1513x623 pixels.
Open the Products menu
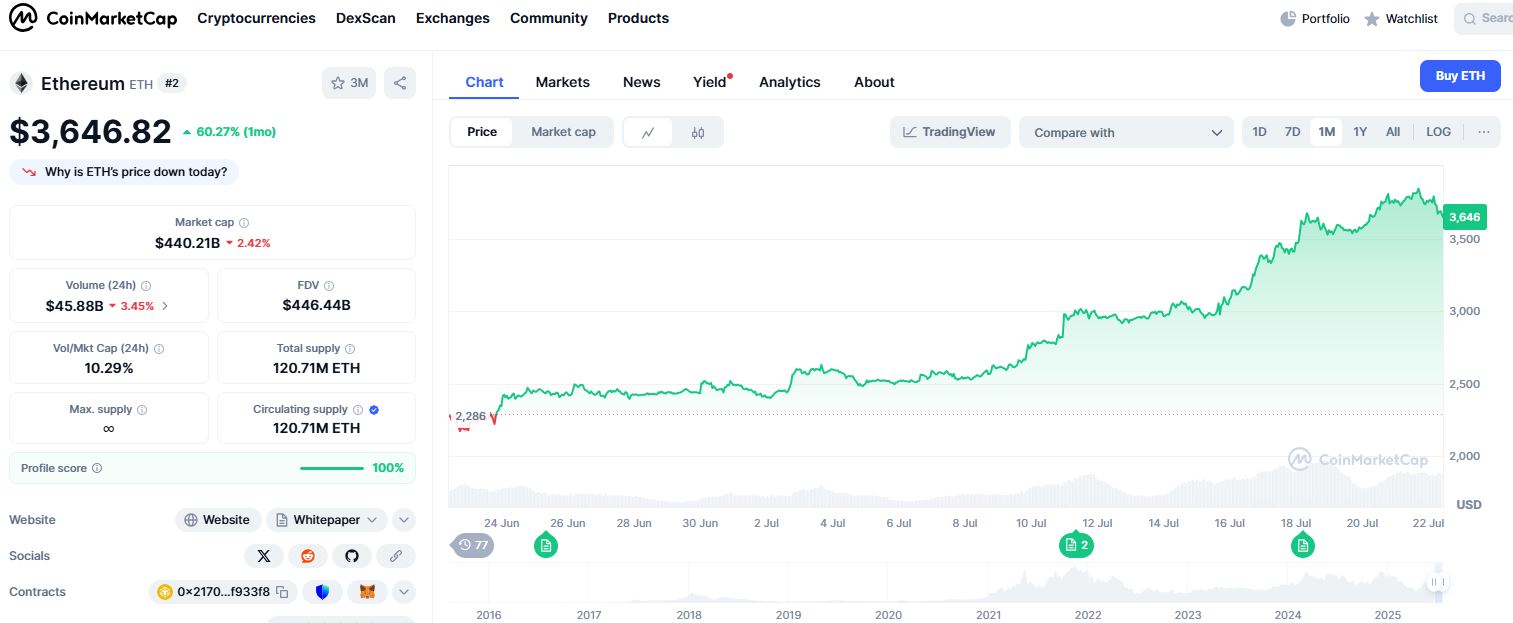click(638, 18)
